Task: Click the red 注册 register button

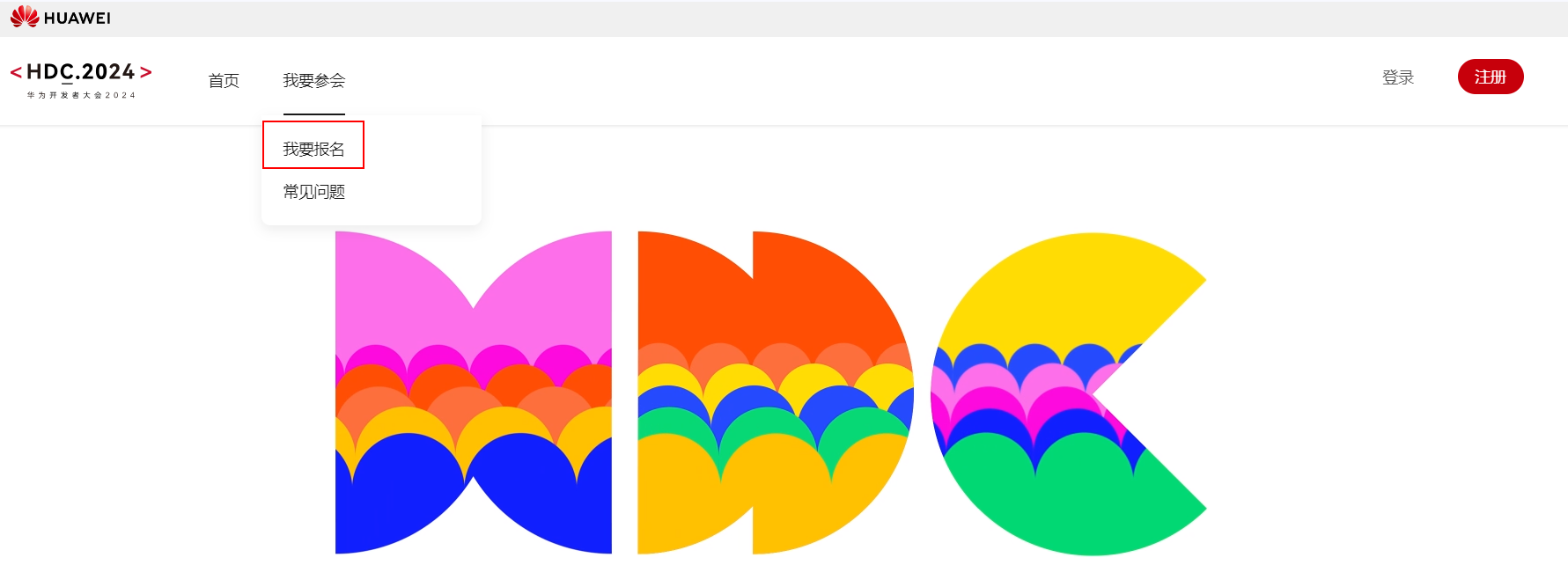Action: point(1491,77)
